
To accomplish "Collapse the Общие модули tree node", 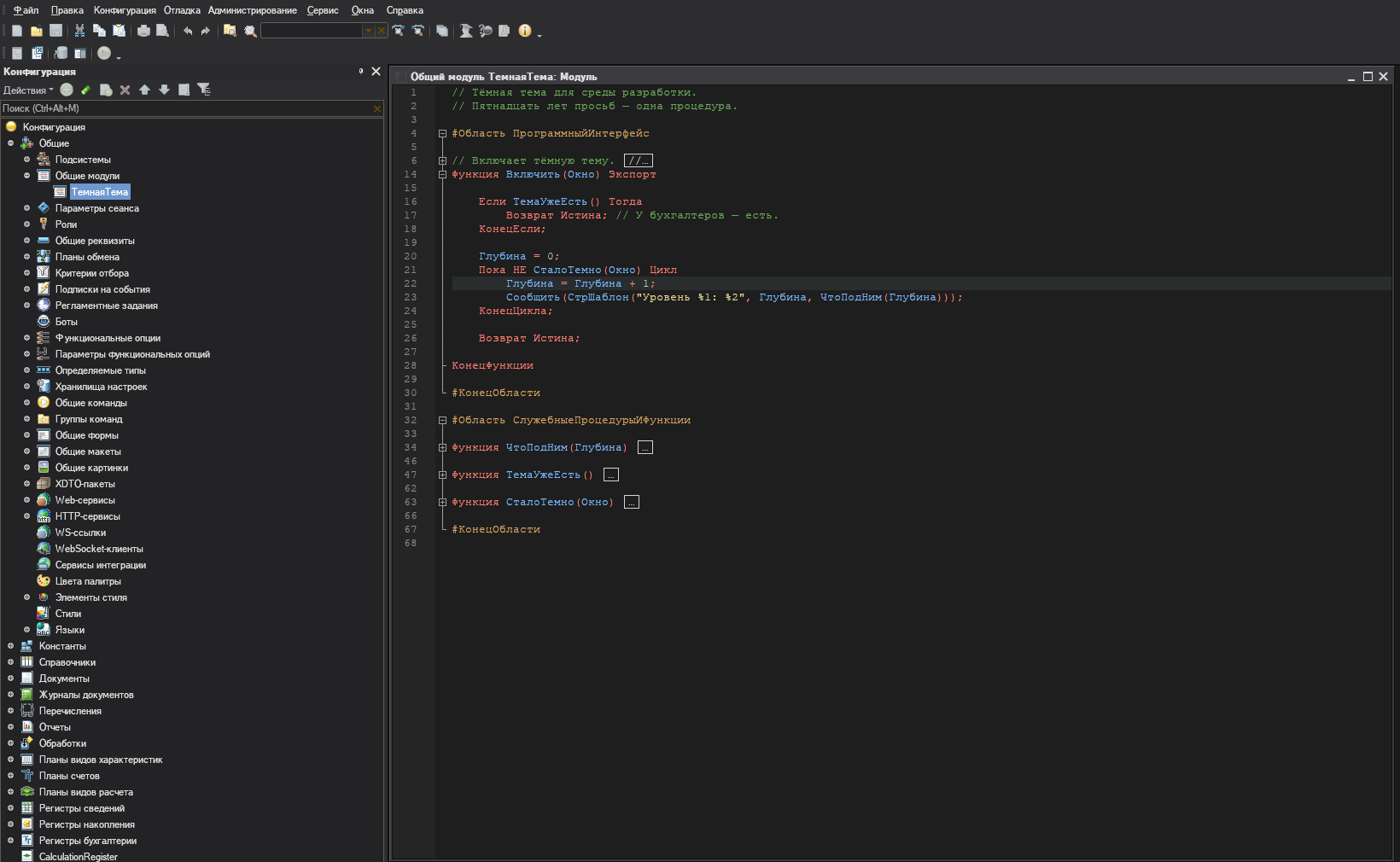I will (26, 176).
